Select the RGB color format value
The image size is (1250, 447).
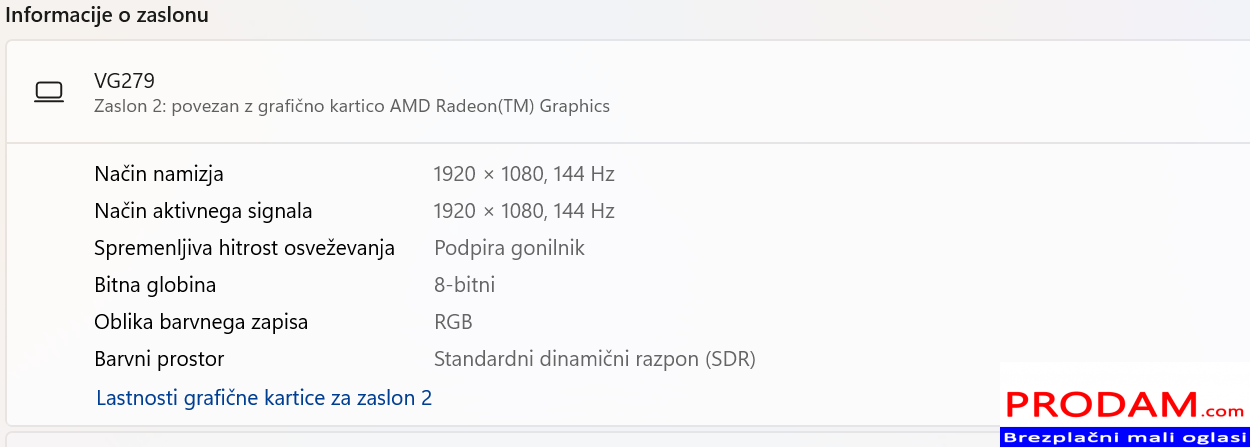[x=453, y=322]
